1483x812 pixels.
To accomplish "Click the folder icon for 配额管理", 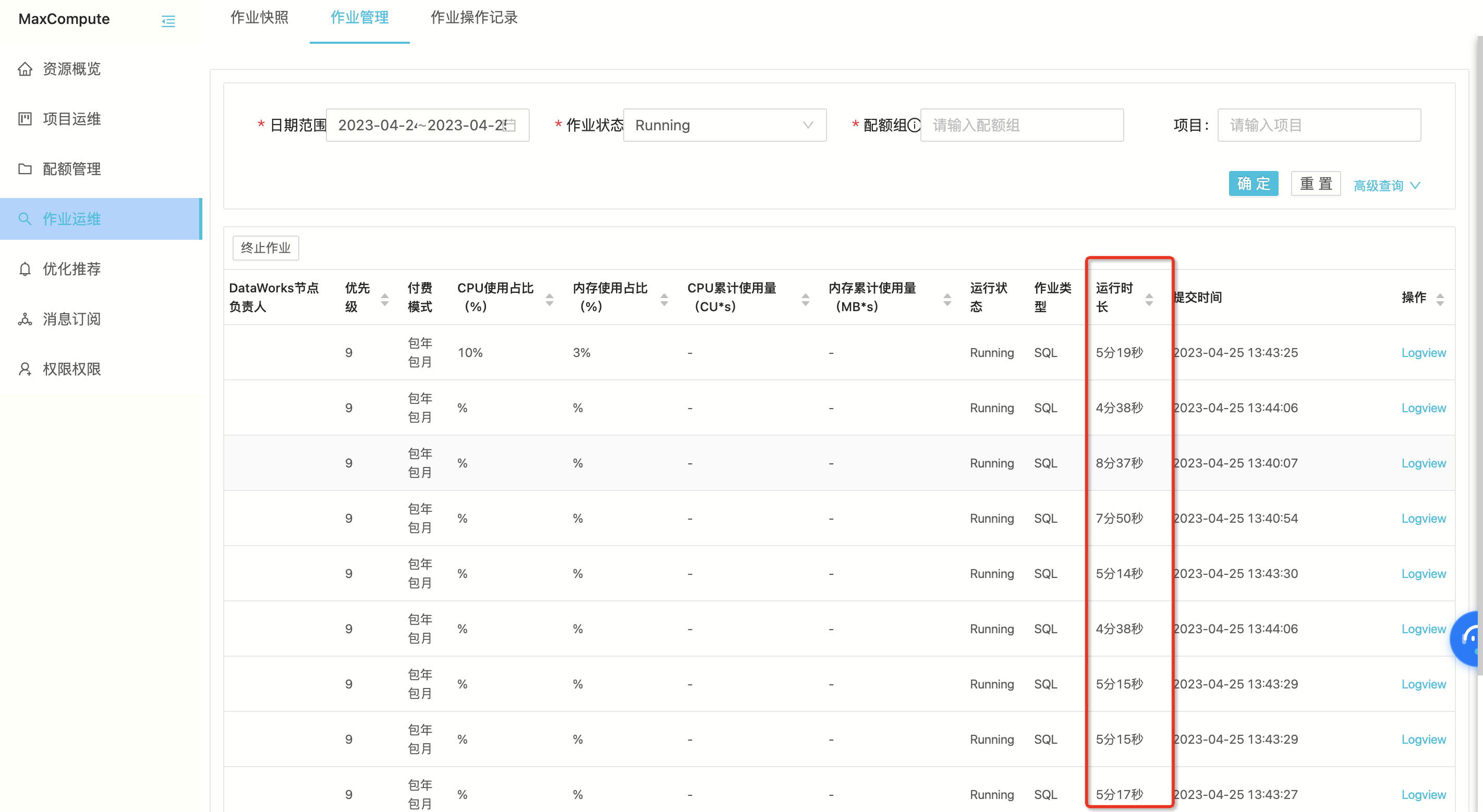I will click(25, 169).
